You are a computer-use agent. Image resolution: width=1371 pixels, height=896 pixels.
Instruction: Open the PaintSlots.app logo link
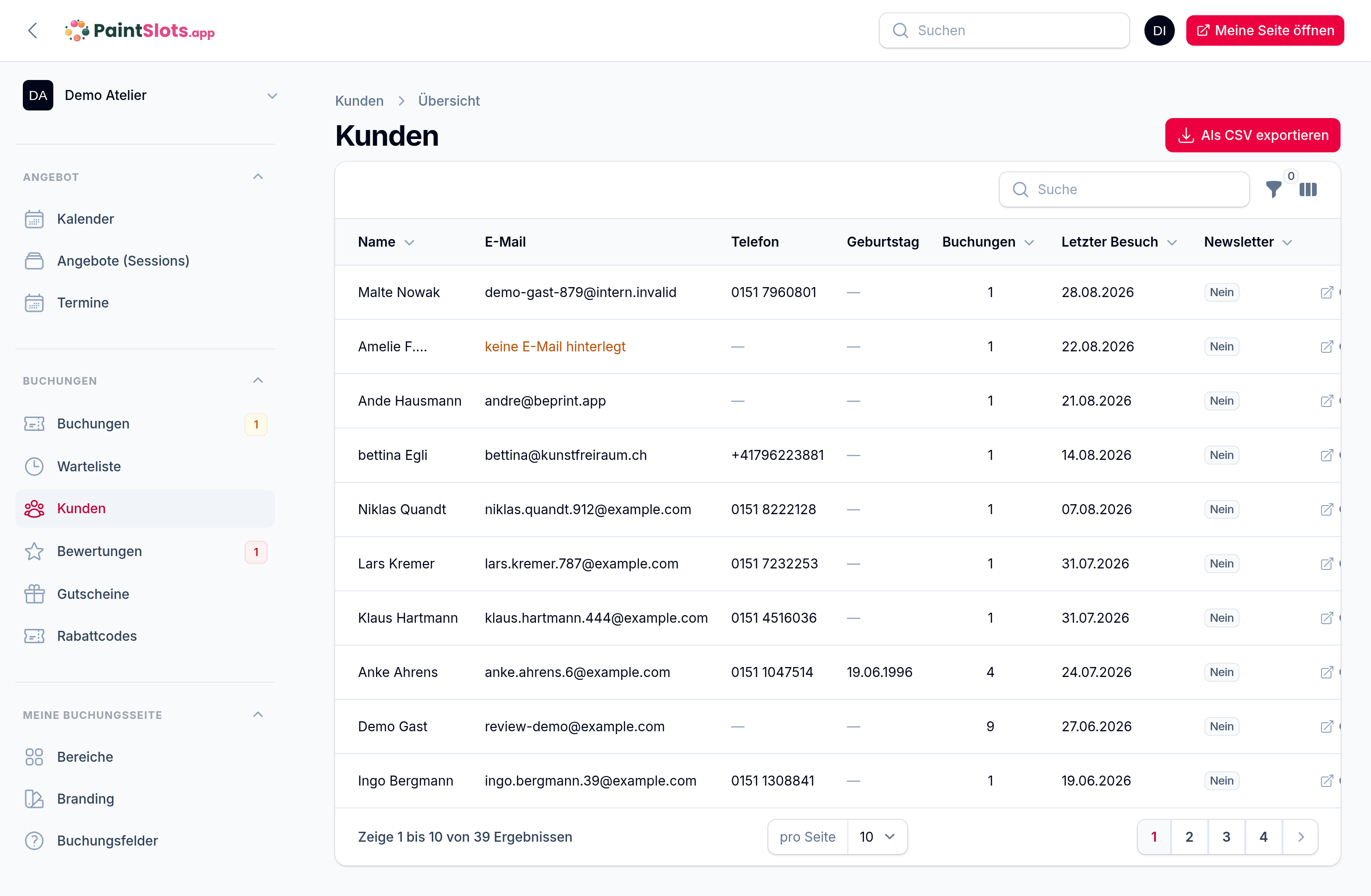(x=139, y=30)
